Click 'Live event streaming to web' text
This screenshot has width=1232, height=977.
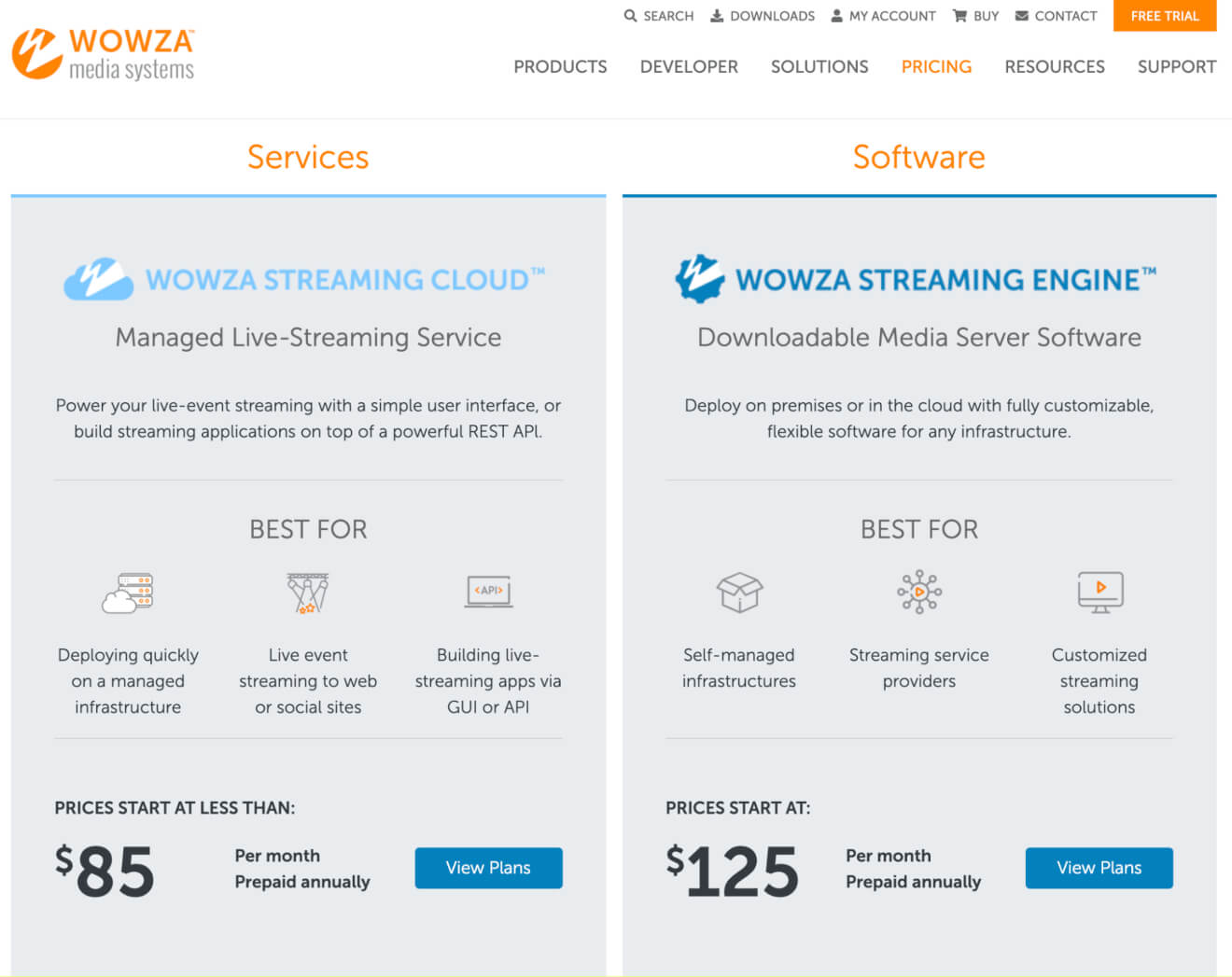click(308, 681)
